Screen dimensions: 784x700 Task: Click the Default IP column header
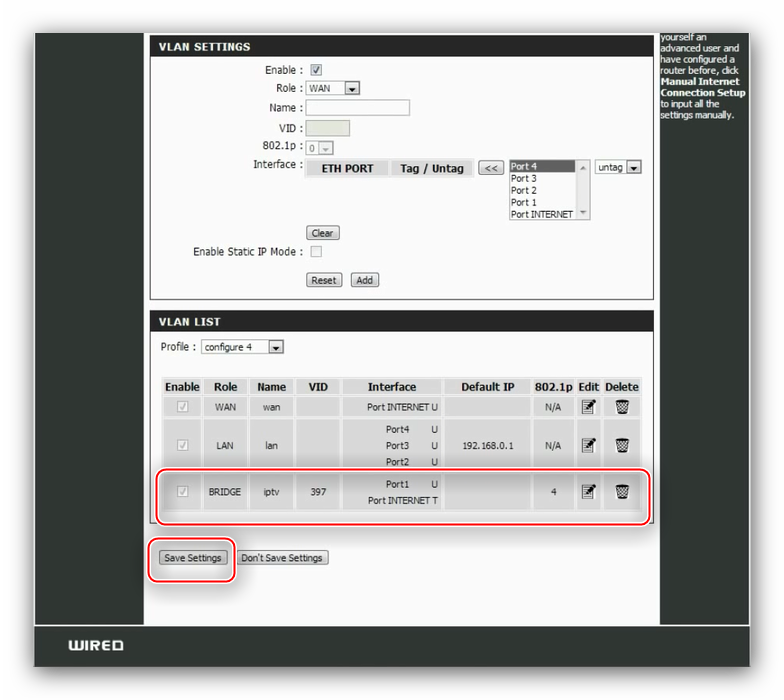click(488, 386)
